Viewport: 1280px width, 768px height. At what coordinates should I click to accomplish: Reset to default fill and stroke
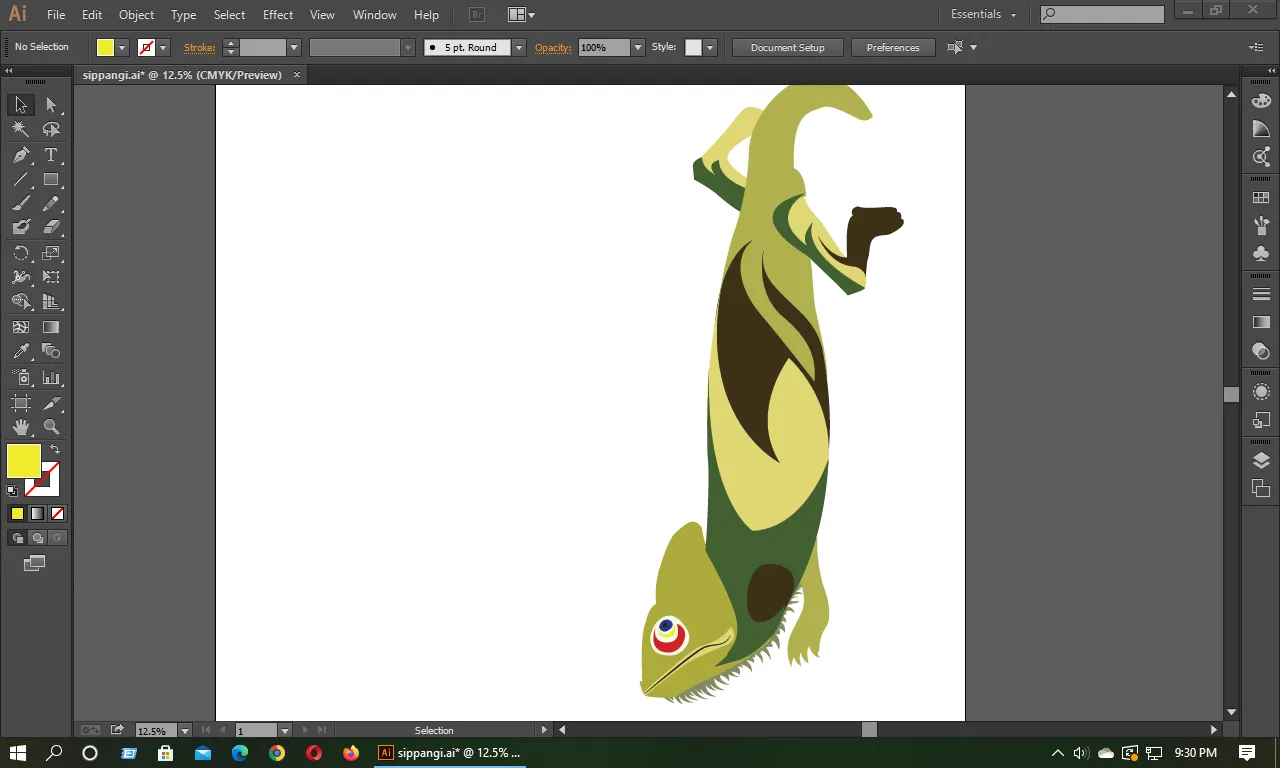[12, 491]
